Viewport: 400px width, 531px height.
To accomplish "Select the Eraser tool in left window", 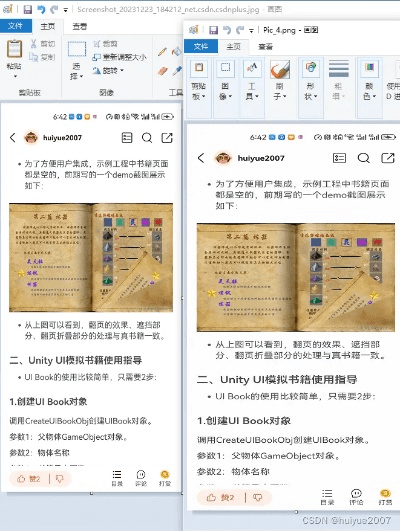I will click(162, 71).
